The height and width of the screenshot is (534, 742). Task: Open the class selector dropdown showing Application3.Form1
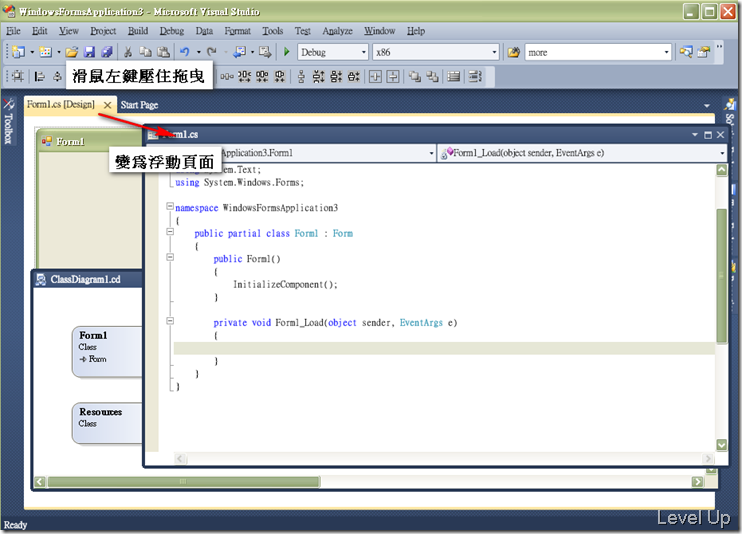click(x=431, y=153)
